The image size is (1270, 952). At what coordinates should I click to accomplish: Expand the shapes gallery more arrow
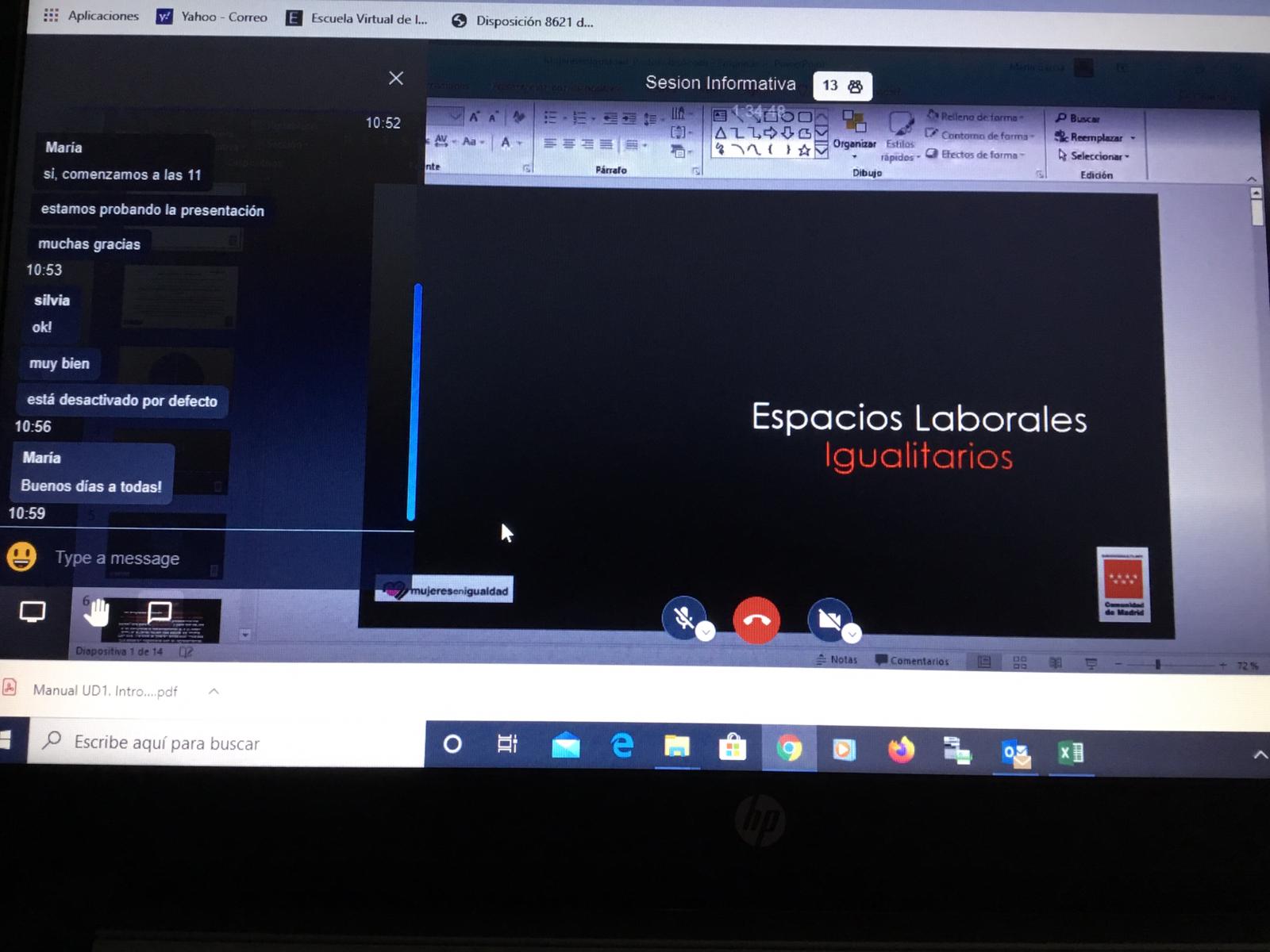tap(822, 149)
